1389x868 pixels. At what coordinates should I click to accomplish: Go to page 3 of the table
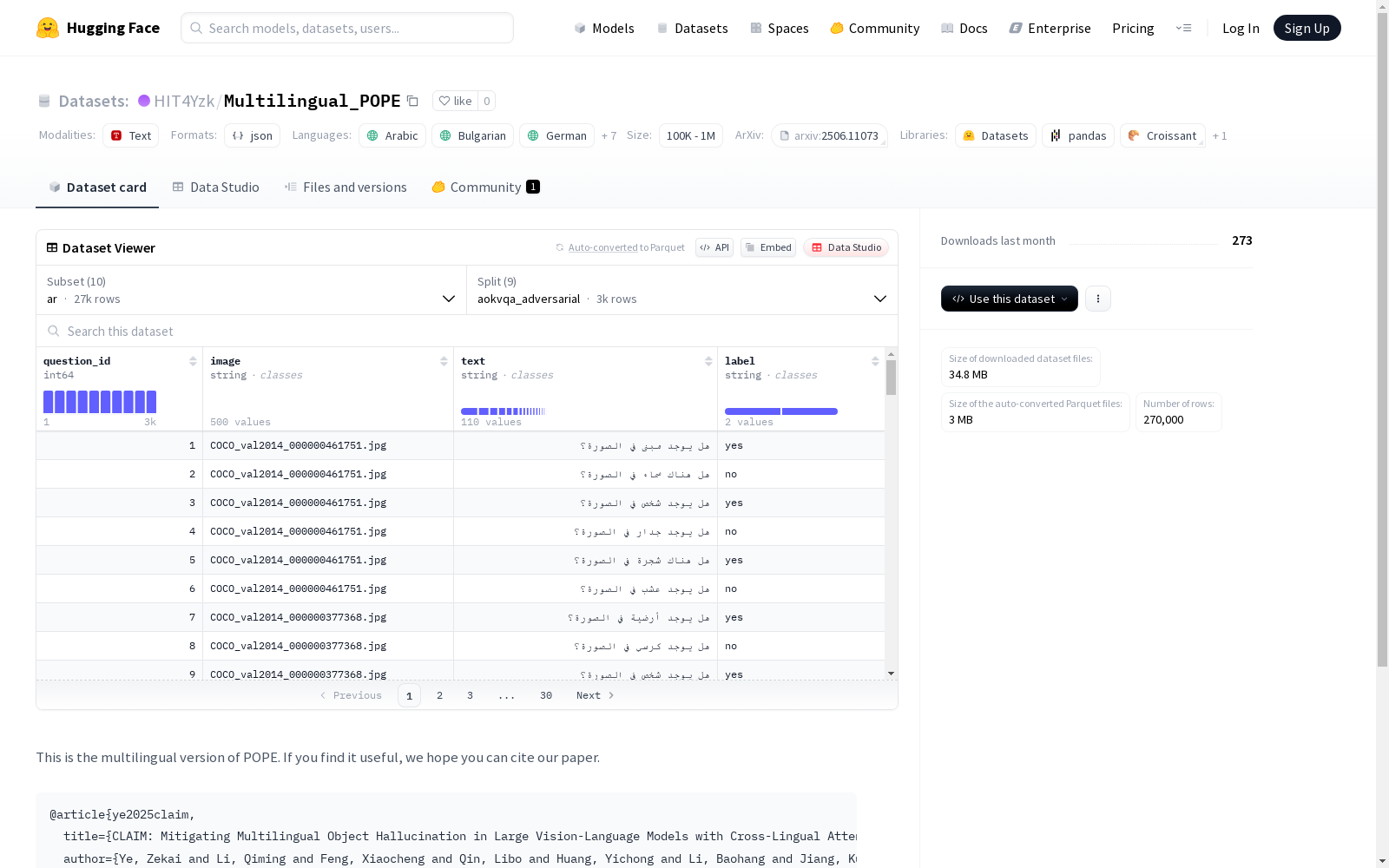[x=471, y=695]
